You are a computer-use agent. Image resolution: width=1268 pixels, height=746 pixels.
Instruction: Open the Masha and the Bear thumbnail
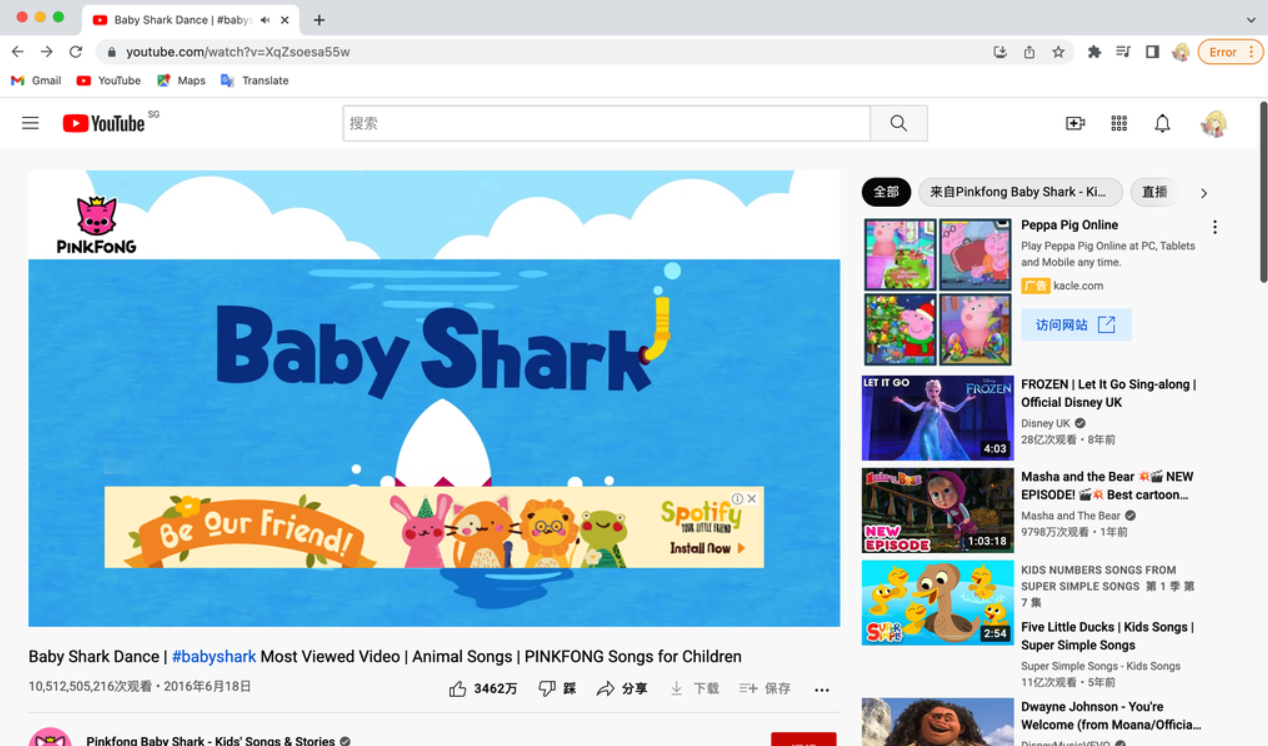click(x=938, y=511)
